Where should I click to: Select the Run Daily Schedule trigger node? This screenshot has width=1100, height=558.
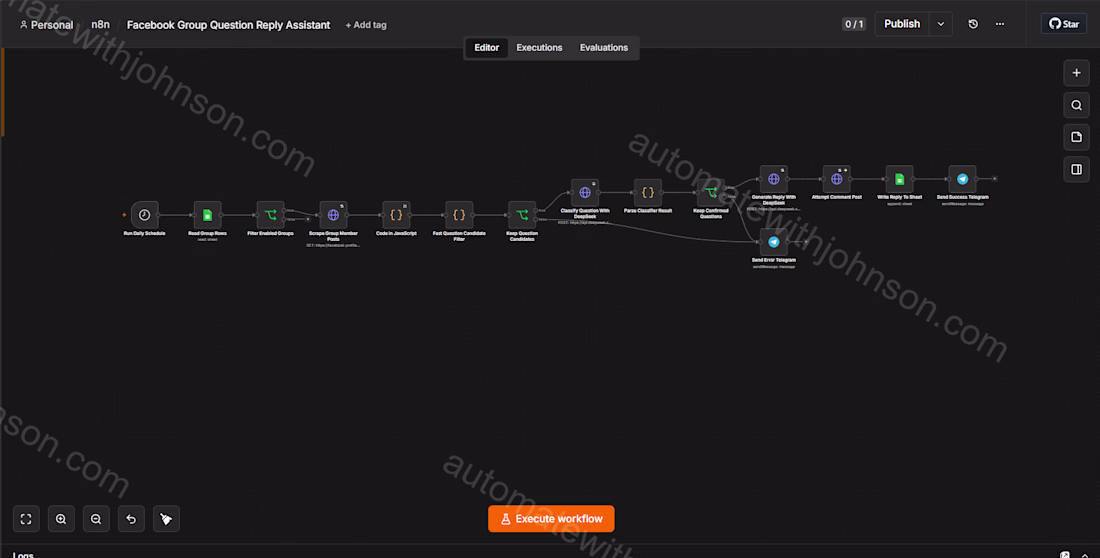(x=145, y=215)
